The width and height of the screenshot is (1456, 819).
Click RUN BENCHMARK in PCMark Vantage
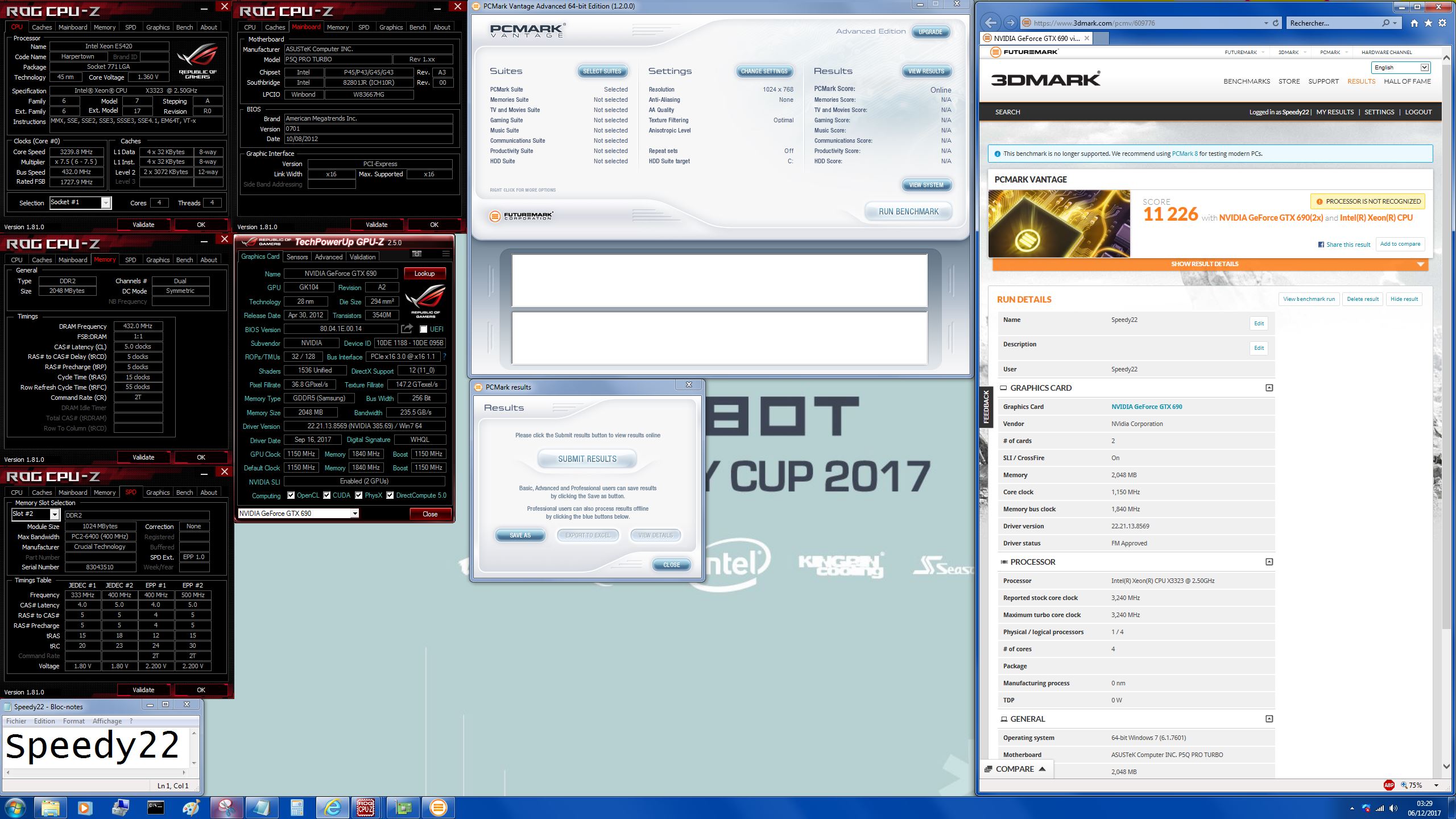(x=908, y=212)
